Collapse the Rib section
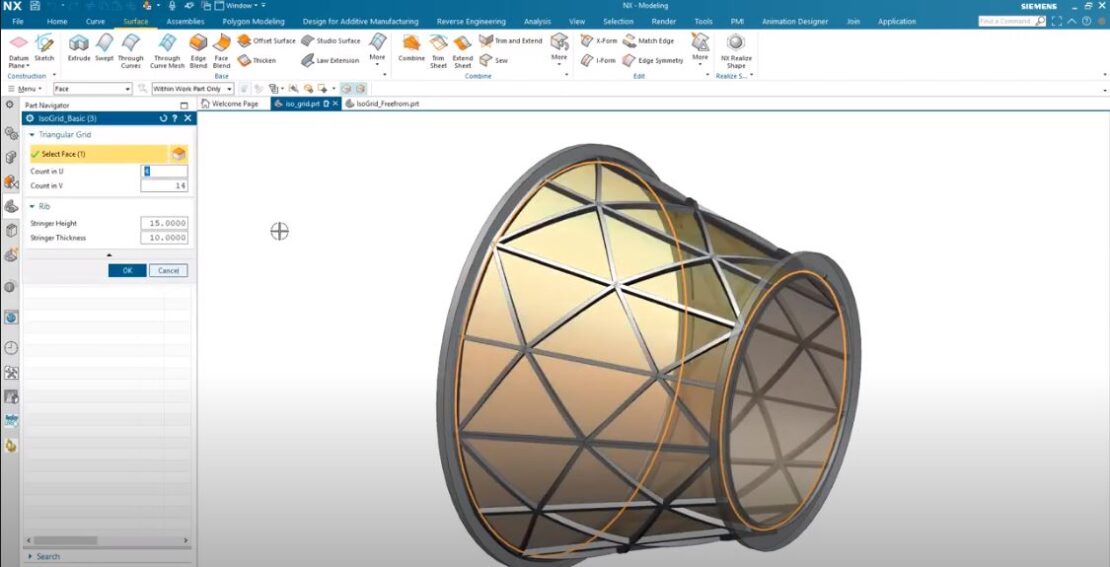This screenshot has height=567, width=1110. click(x=32, y=207)
